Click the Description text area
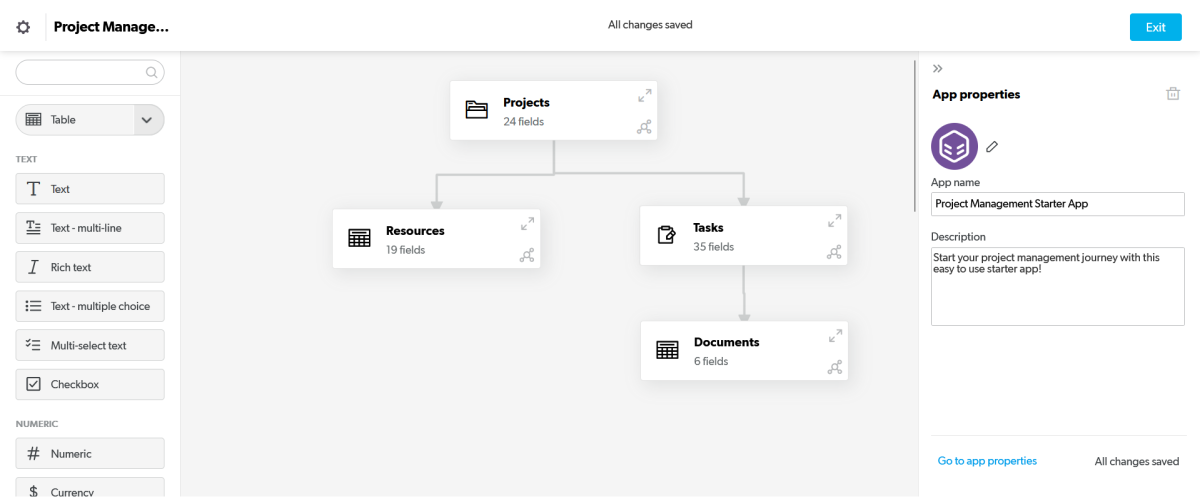This screenshot has width=1200, height=499. tap(1057, 286)
